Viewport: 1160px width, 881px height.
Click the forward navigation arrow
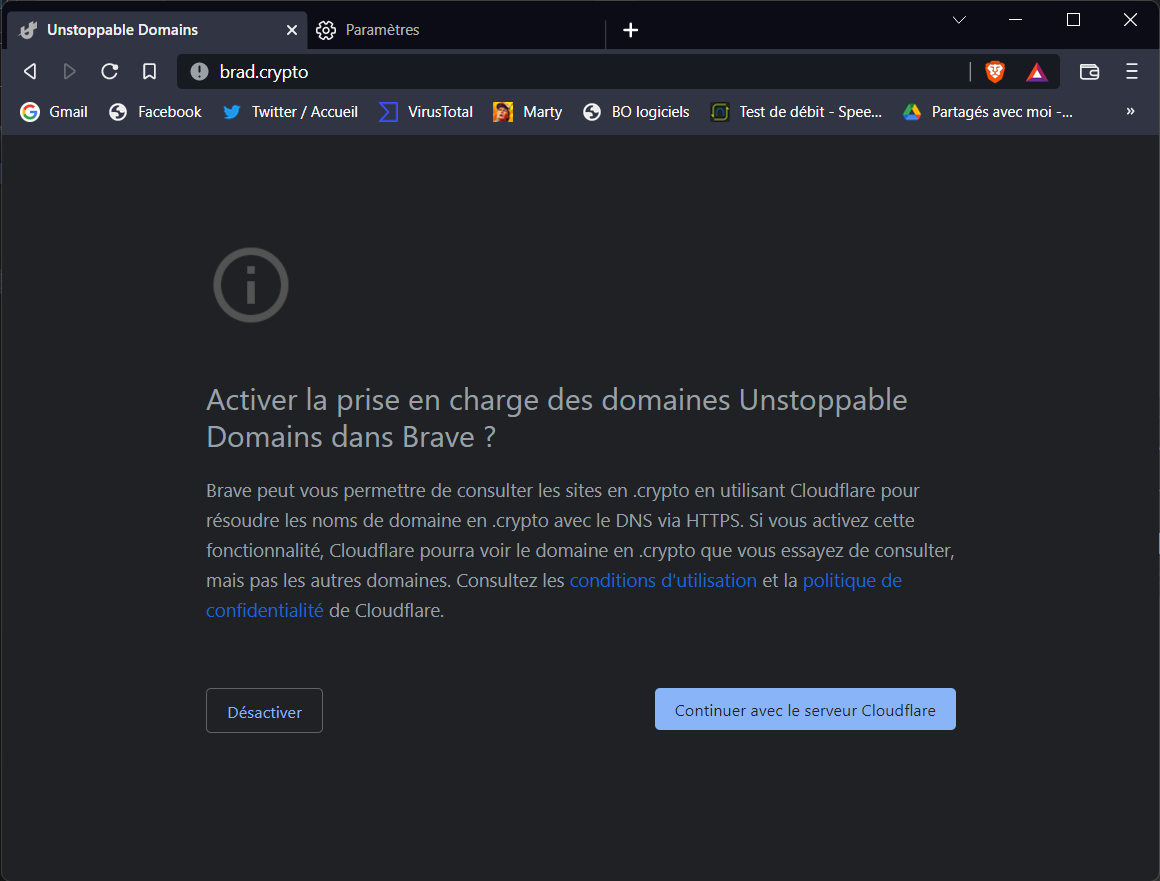tap(70, 72)
